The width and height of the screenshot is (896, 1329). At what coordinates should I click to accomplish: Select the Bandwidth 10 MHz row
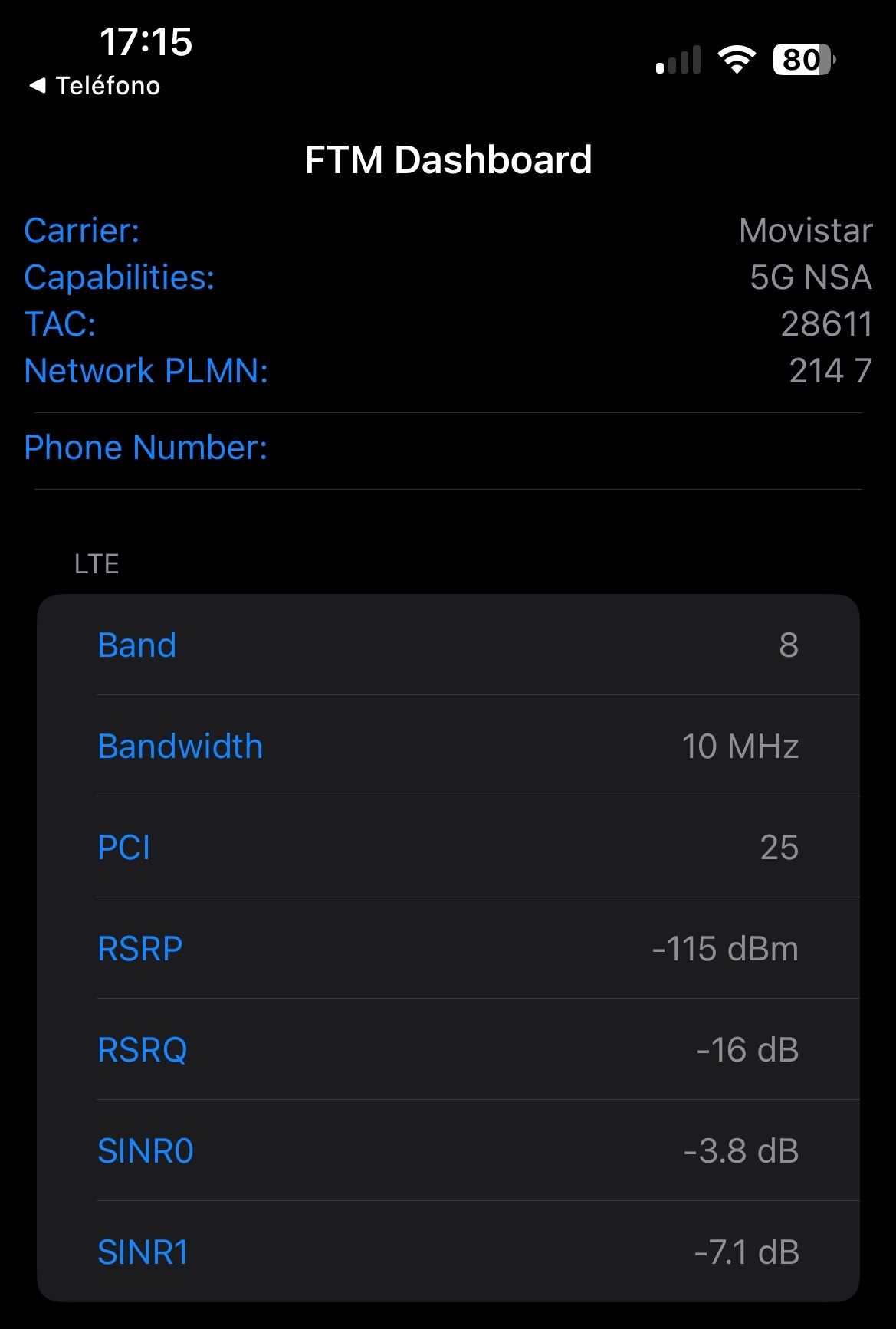[448, 747]
